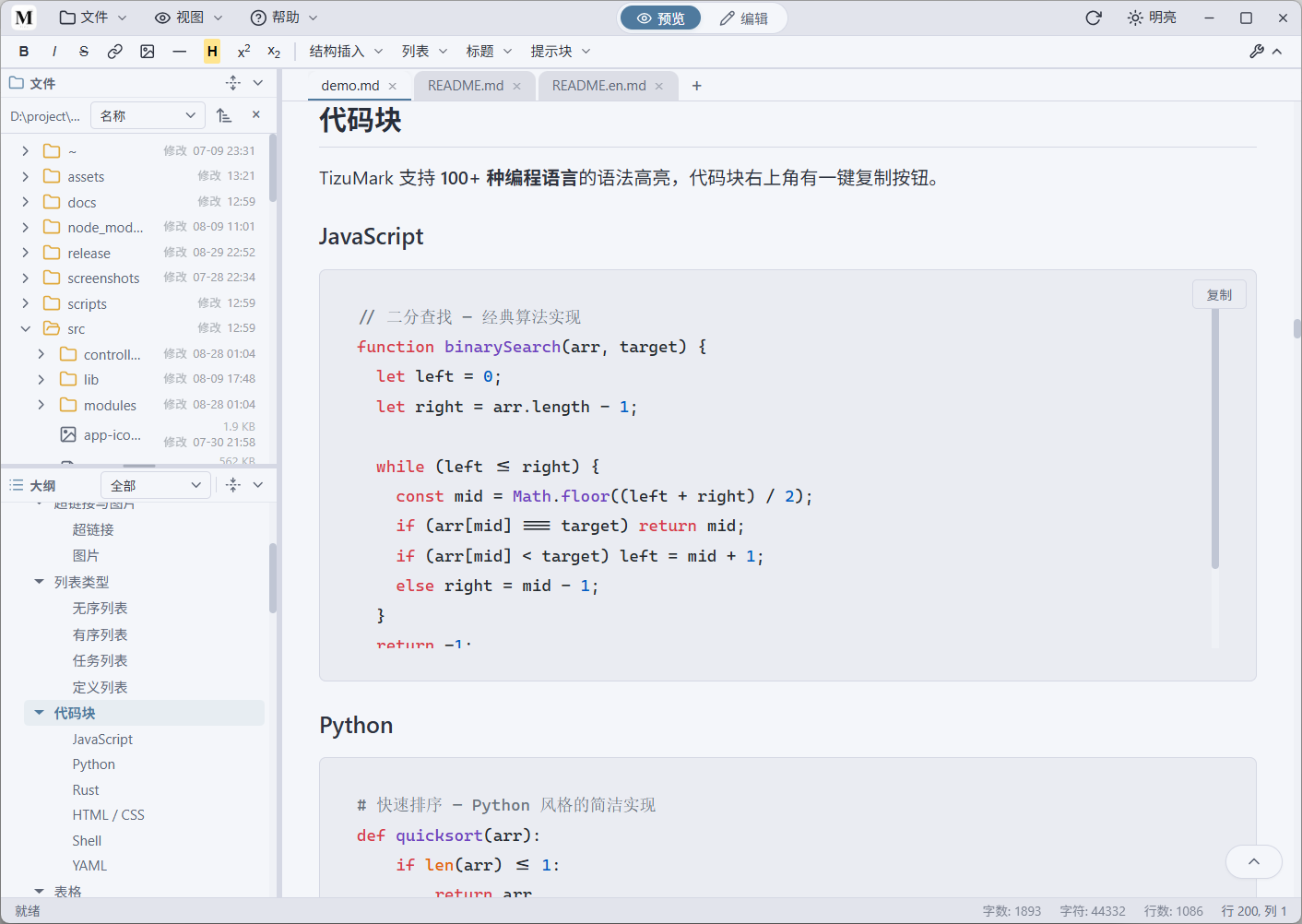The width and height of the screenshot is (1302, 924).
Task: Jump to Python in the outline
Action: click(x=94, y=764)
